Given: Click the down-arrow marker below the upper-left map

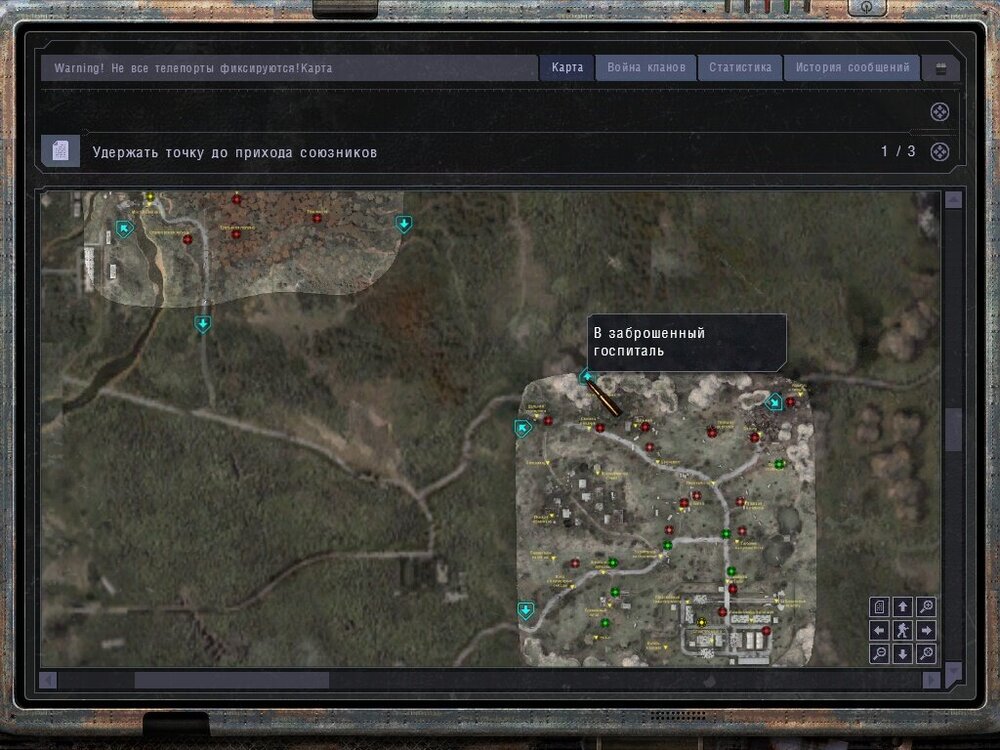Looking at the screenshot, I should click(x=203, y=324).
